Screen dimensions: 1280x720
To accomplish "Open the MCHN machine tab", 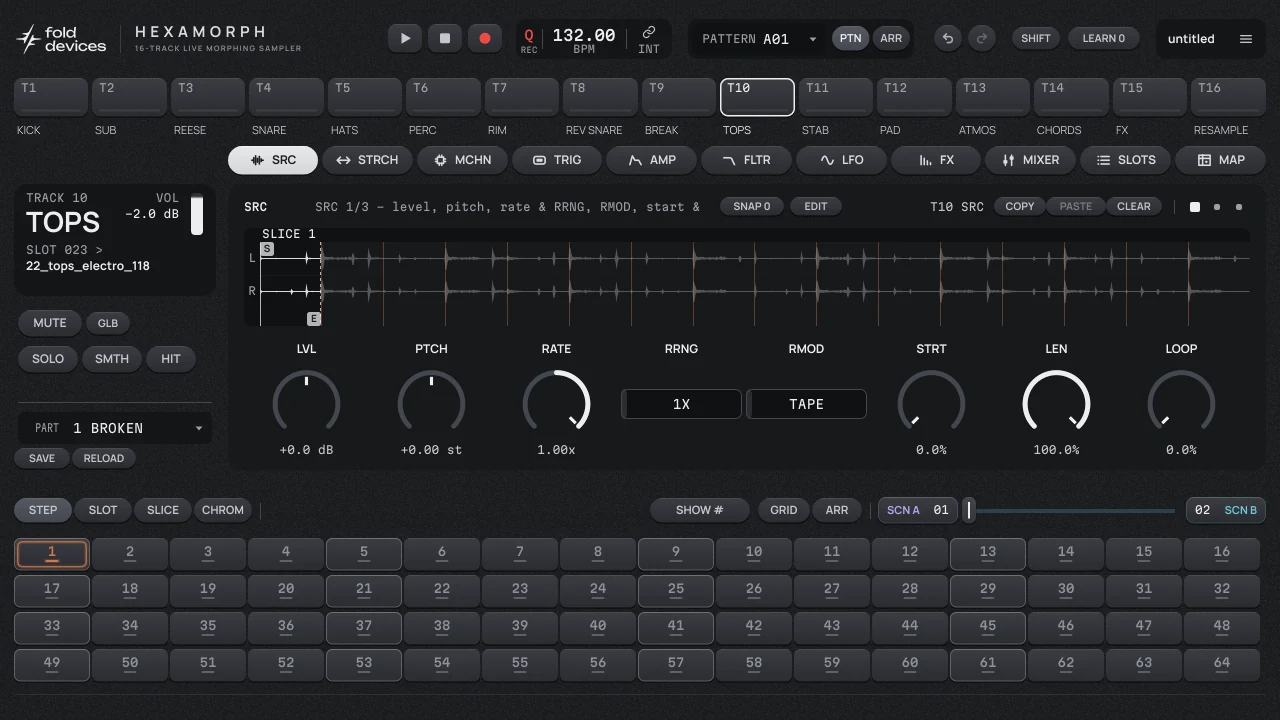I will point(462,160).
